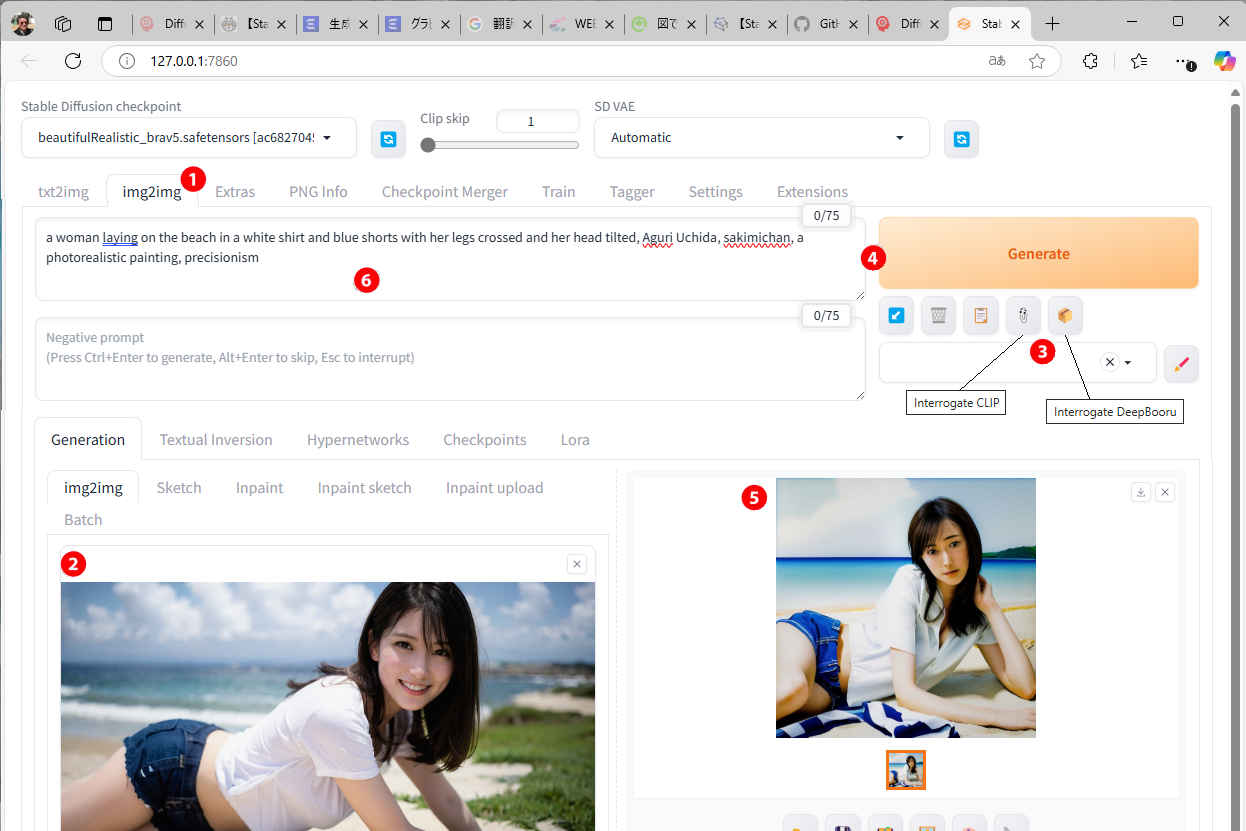This screenshot has height=831, width=1246.
Task: Remove the uploaded img2img source image
Action: pyautogui.click(x=576, y=564)
